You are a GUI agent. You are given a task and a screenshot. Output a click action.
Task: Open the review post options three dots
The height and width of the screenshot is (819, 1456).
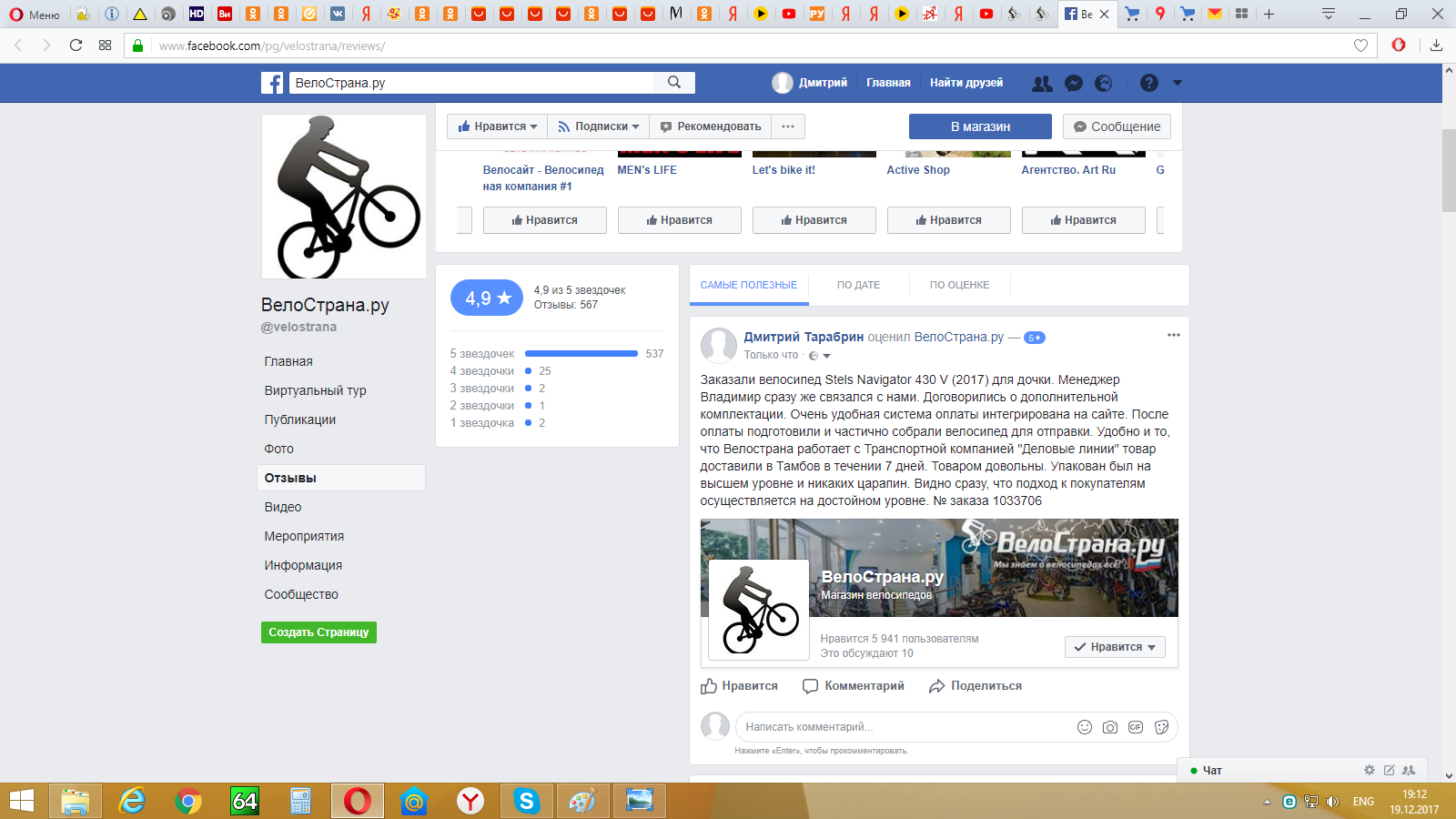pos(1174,335)
